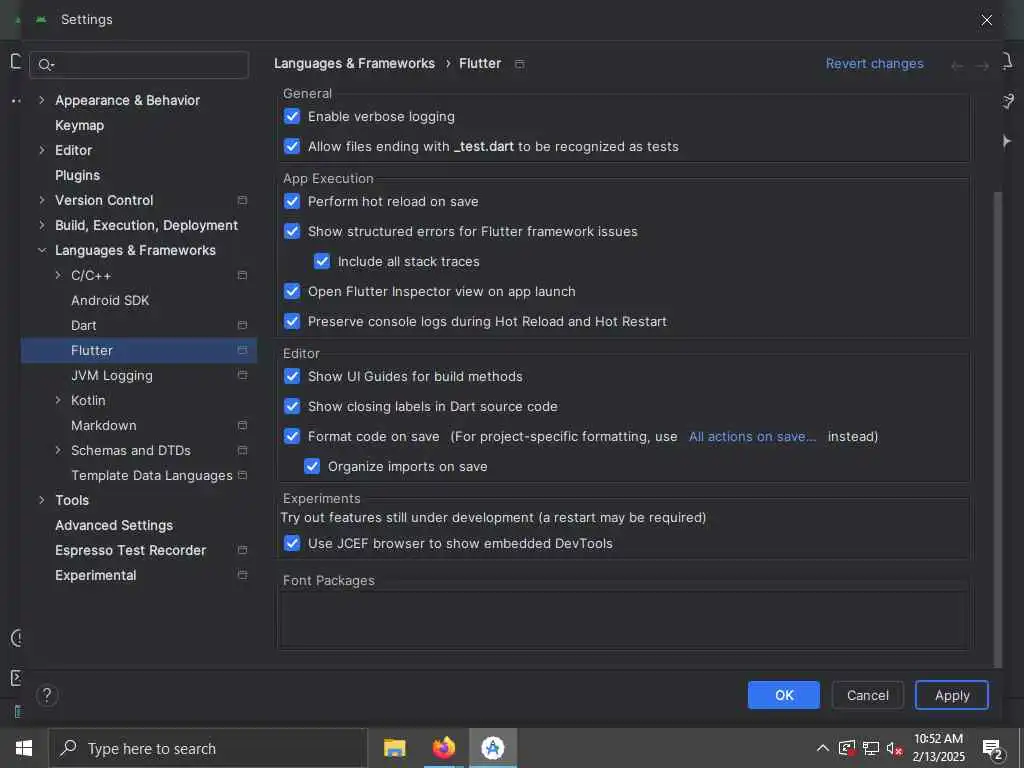Show hidden system tray icons
This screenshot has width=1024, height=768.
(823, 748)
